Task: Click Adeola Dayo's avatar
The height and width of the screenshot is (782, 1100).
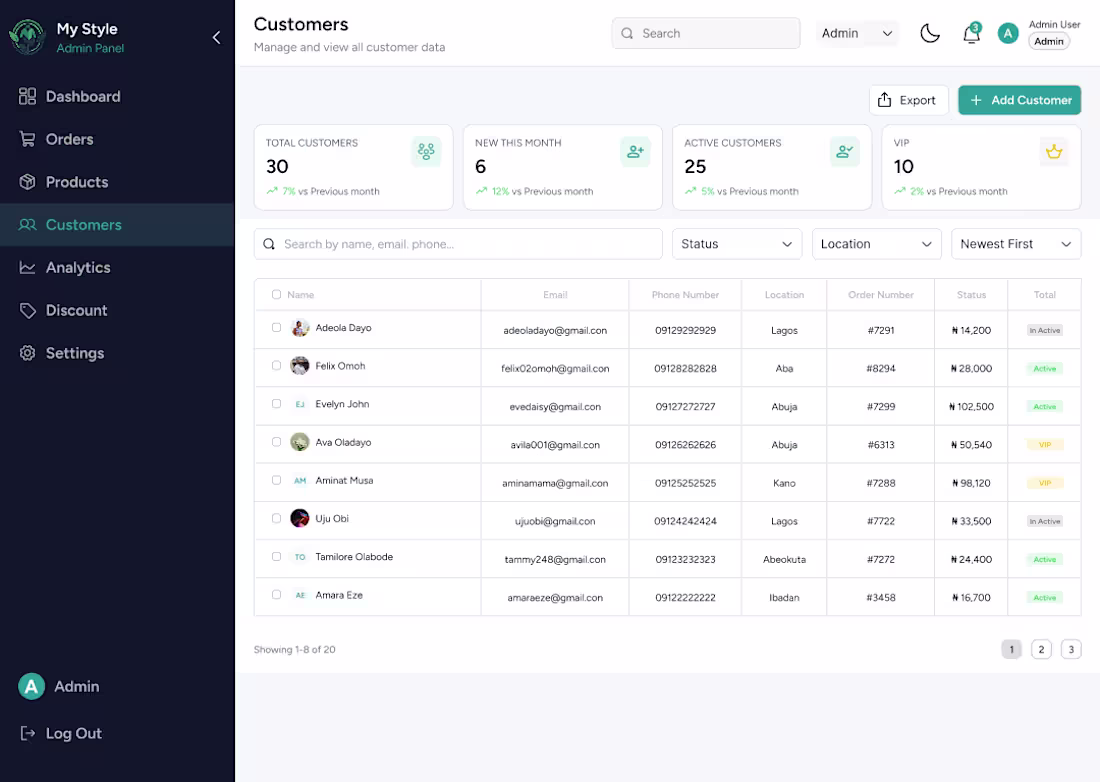Action: (x=300, y=328)
